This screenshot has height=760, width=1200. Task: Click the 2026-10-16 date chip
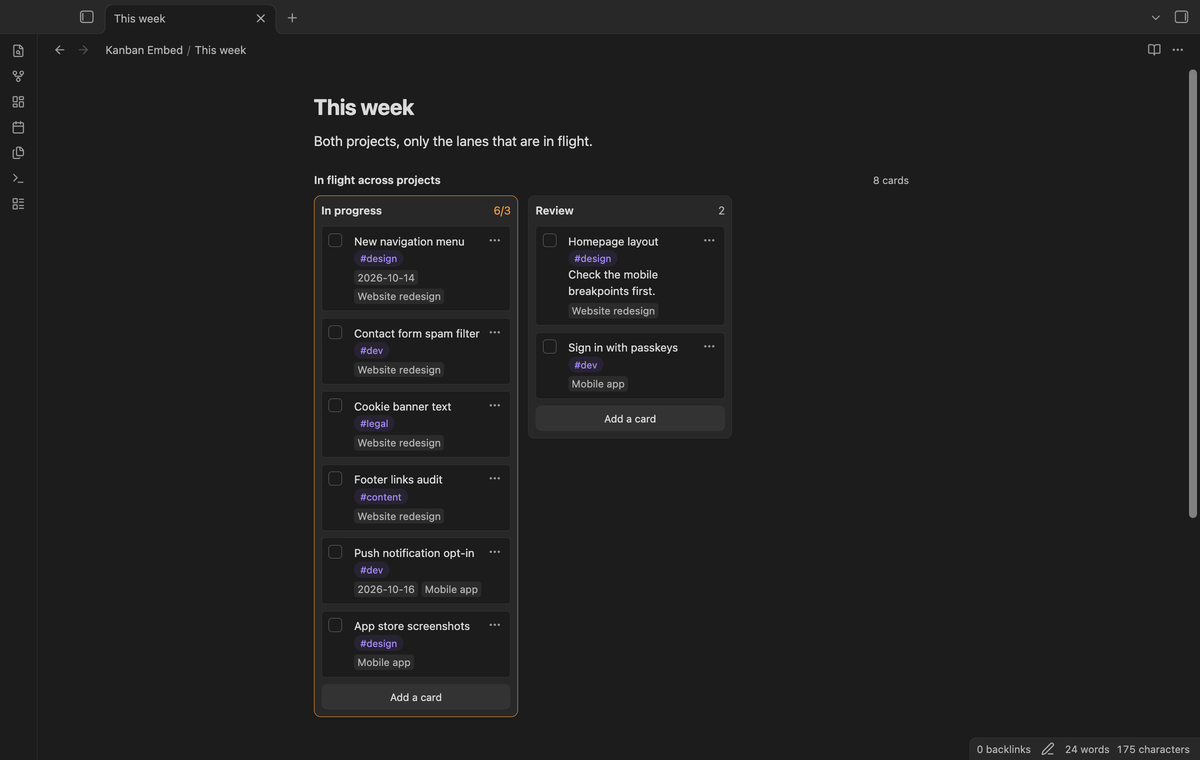pyautogui.click(x=386, y=589)
